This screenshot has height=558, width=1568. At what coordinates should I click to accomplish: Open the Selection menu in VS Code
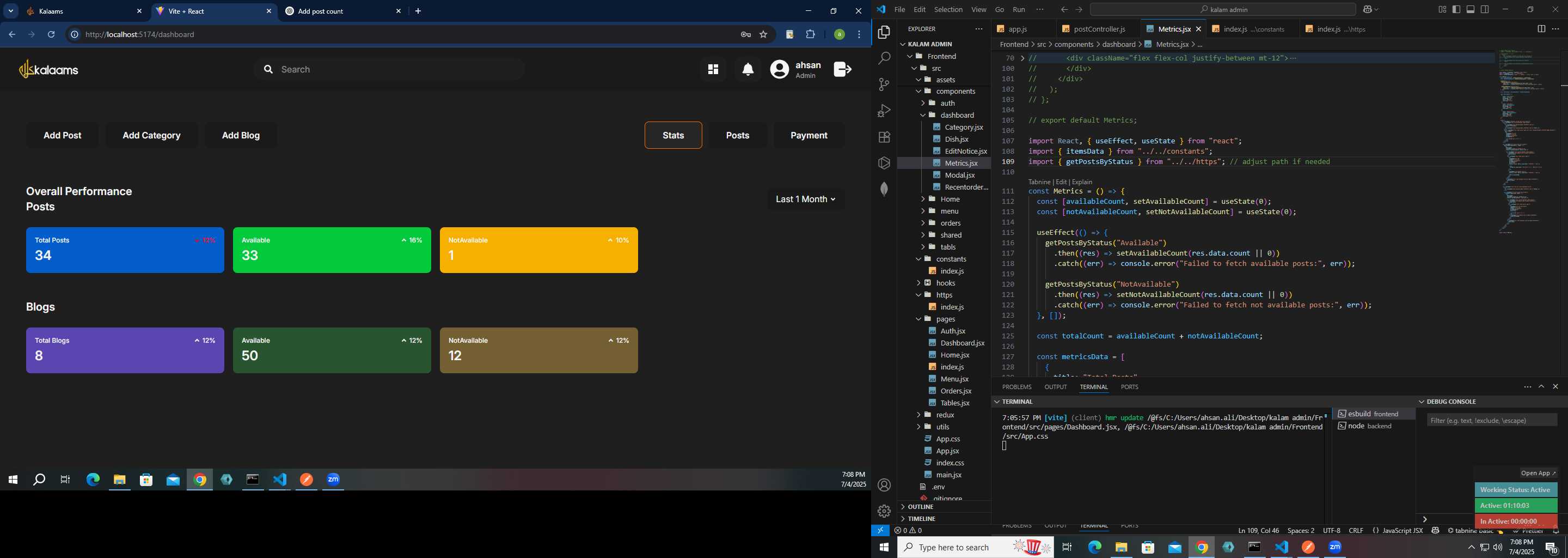click(x=948, y=10)
